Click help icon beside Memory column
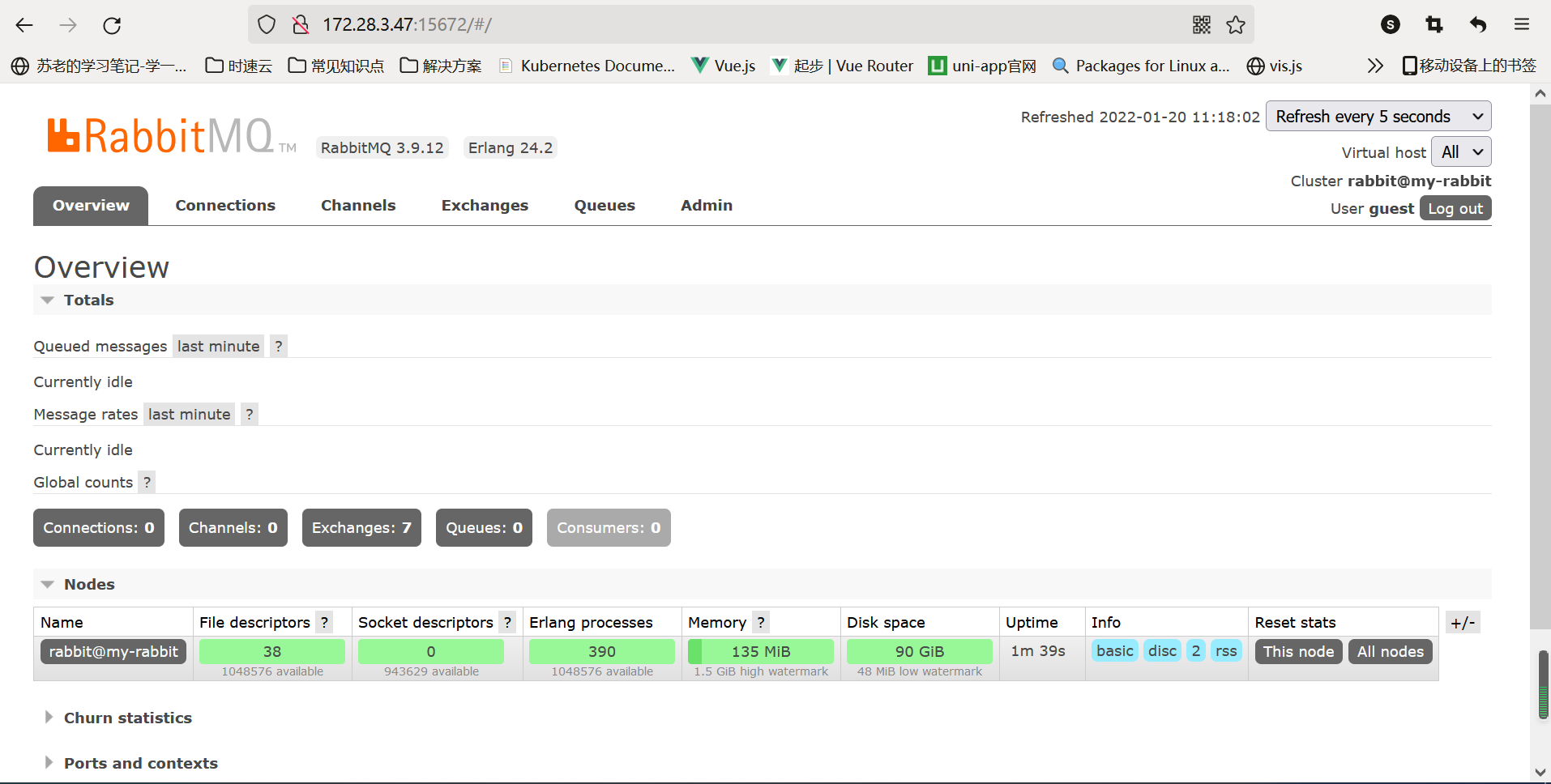Viewport: 1551px width, 784px height. pyautogui.click(x=761, y=622)
